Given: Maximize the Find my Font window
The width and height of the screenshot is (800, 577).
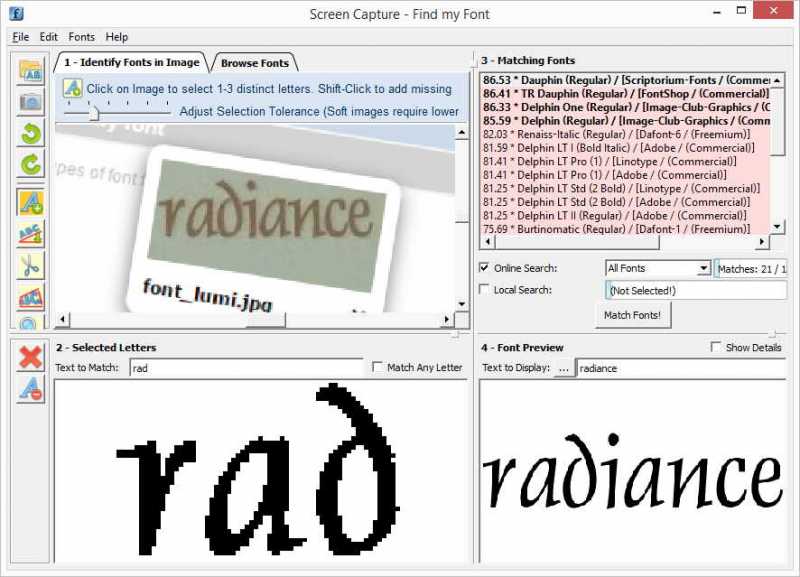Looking at the screenshot, I should point(741,11).
